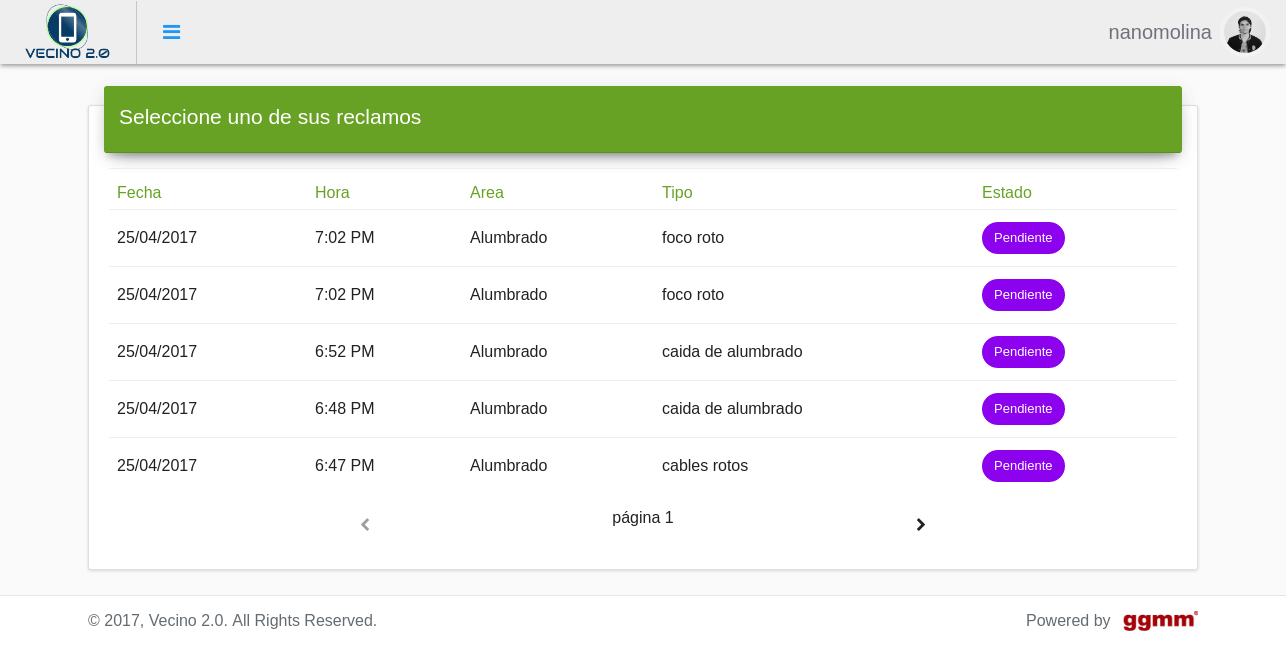Viewport: 1286px width, 655px height.
Task: Click the ggmm logo in footer
Action: click(1159, 621)
